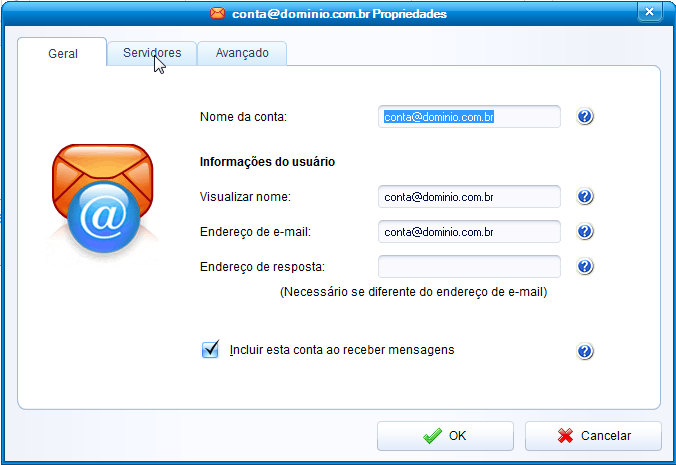Screen dimensions: 676x465
Task: Show help for Endereço de resposta
Action: (x=585, y=266)
